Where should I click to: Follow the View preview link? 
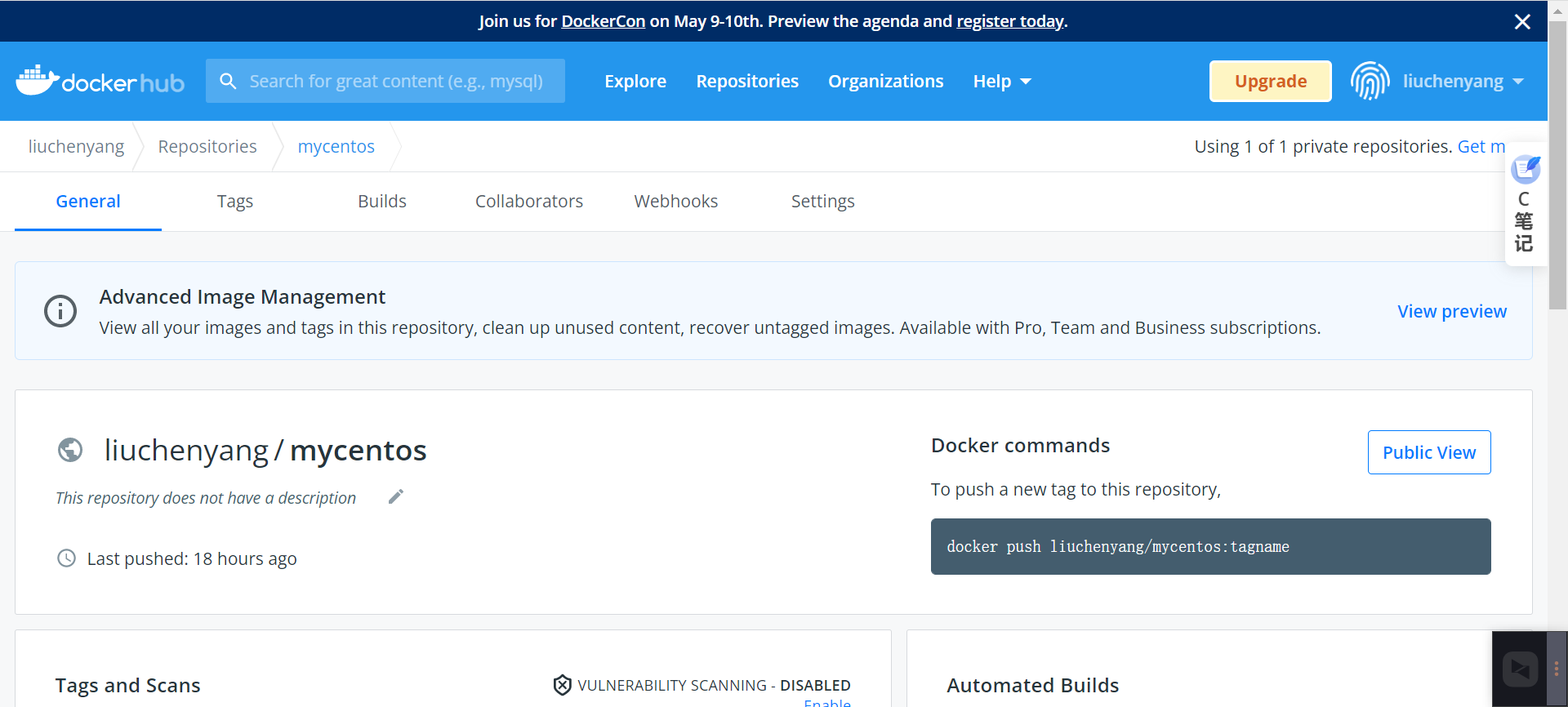[x=1451, y=311]
